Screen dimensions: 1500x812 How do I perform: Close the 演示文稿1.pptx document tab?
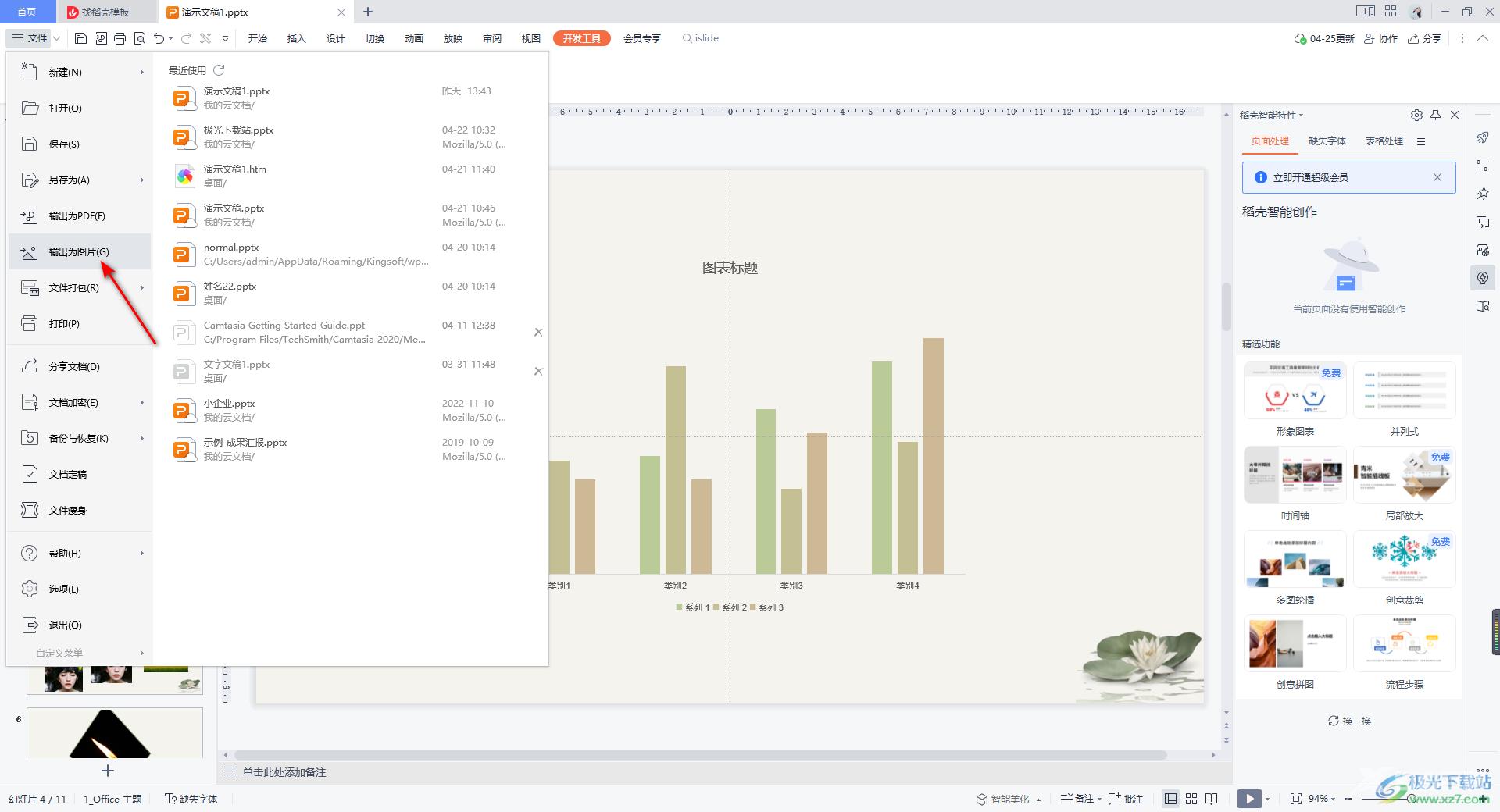[341, 12]
